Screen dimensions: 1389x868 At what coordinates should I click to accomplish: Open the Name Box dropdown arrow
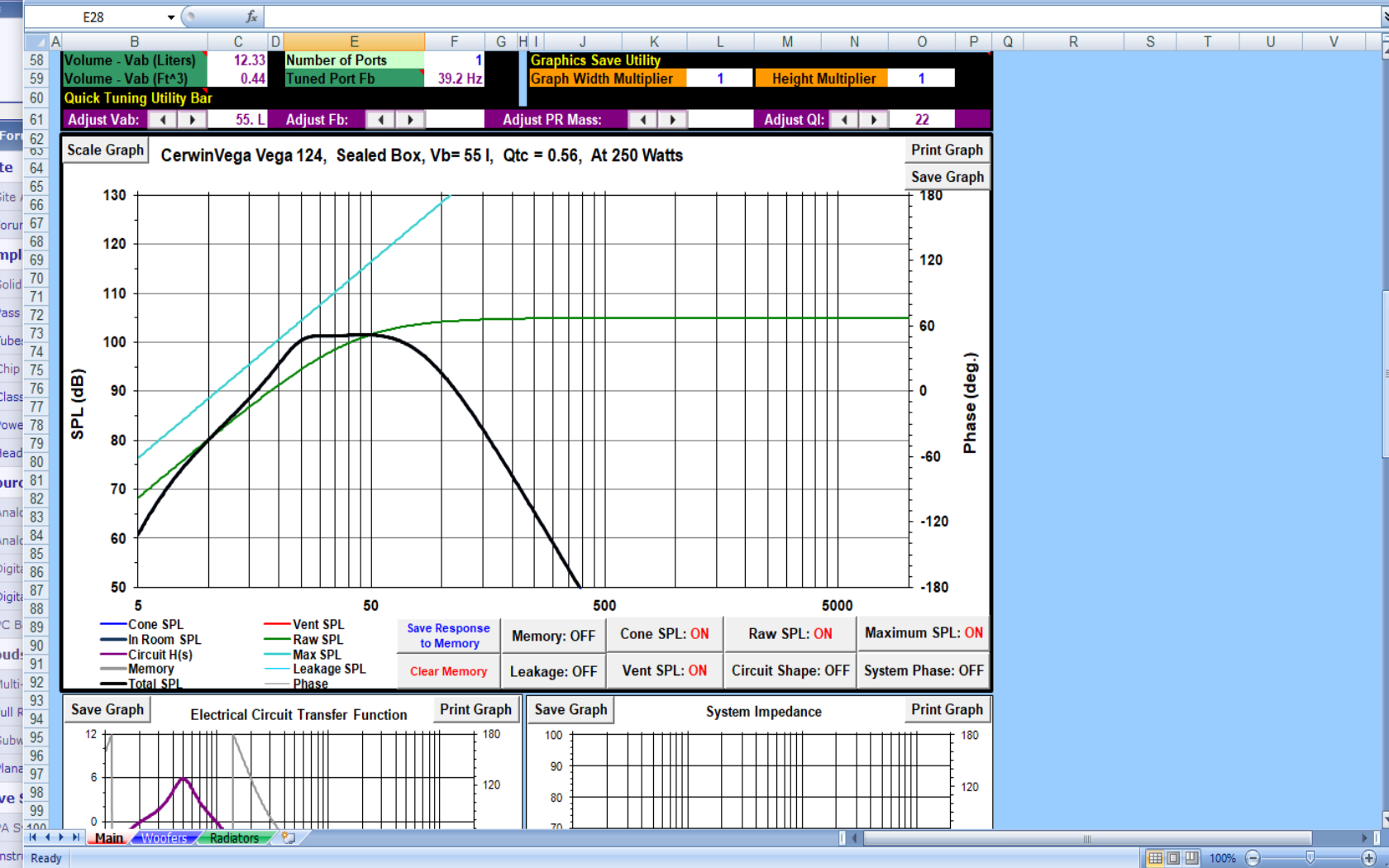[x=171, y=17]
